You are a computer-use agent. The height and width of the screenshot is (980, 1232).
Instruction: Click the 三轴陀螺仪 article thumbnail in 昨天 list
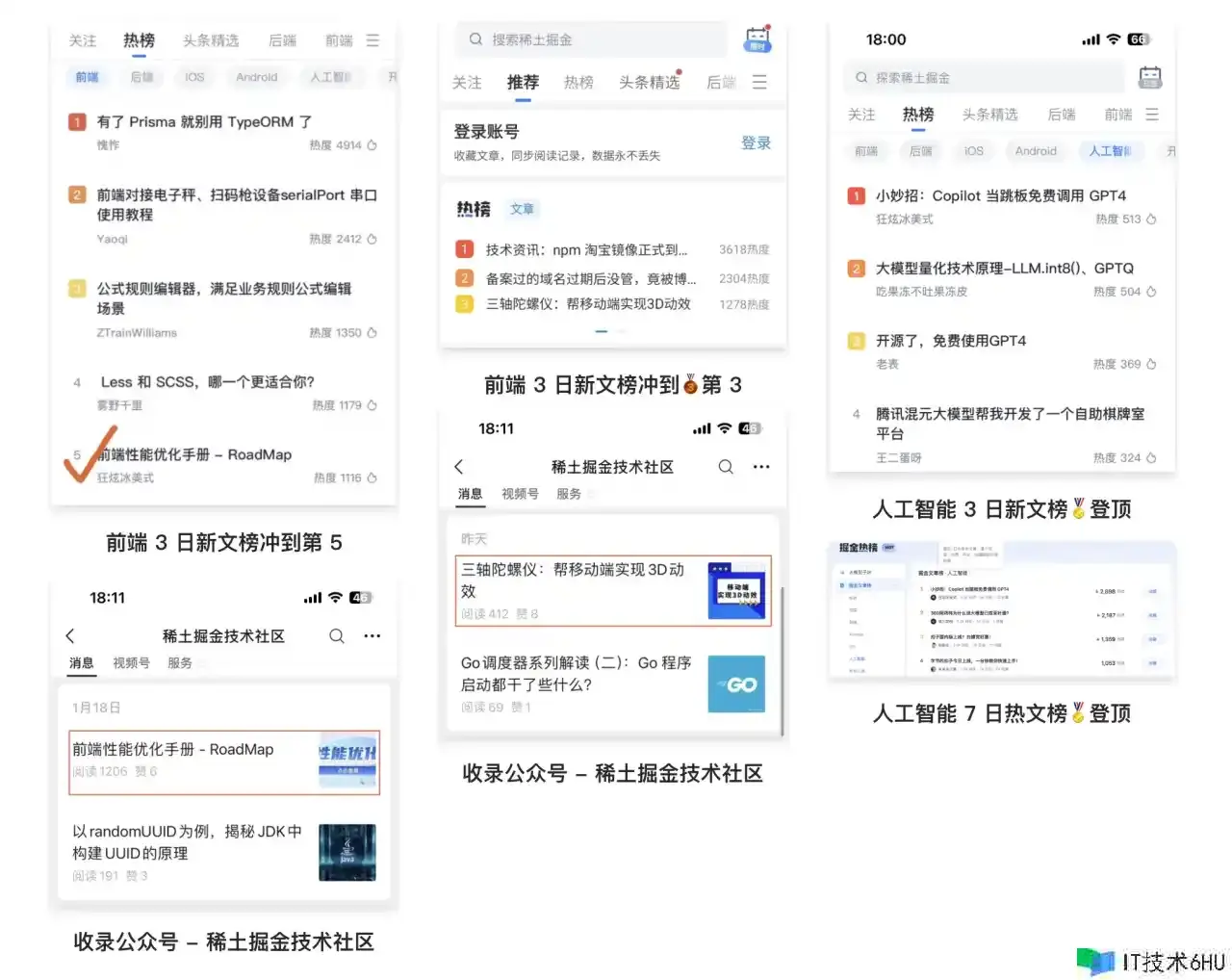coord(736,589)
